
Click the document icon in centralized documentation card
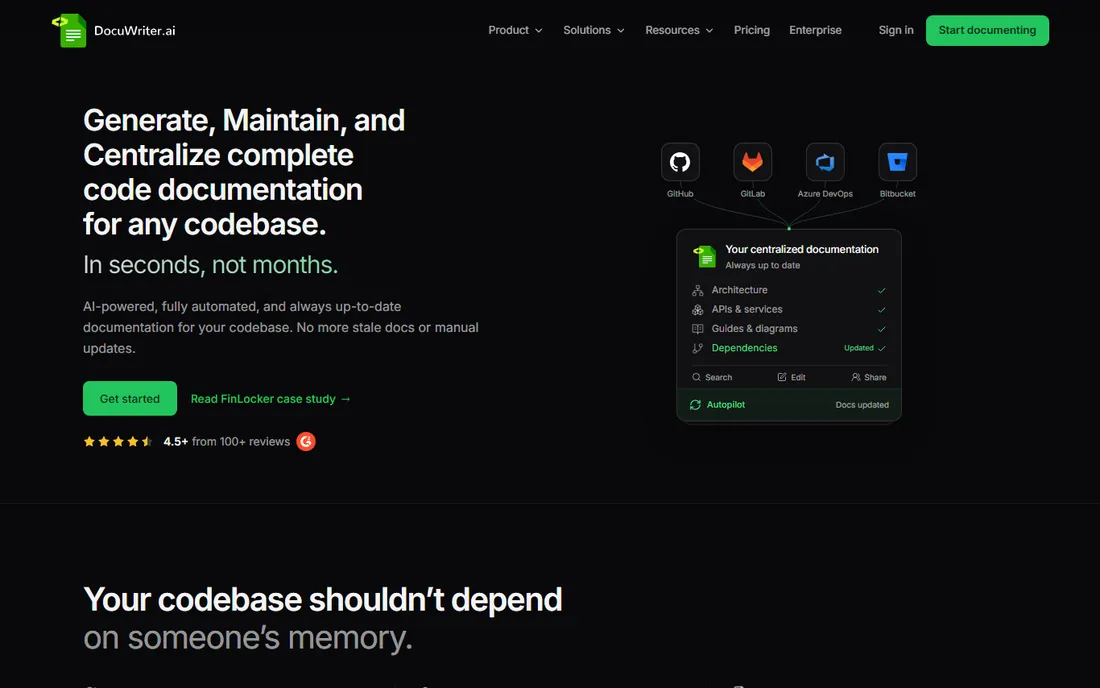[x=704, y=257]
